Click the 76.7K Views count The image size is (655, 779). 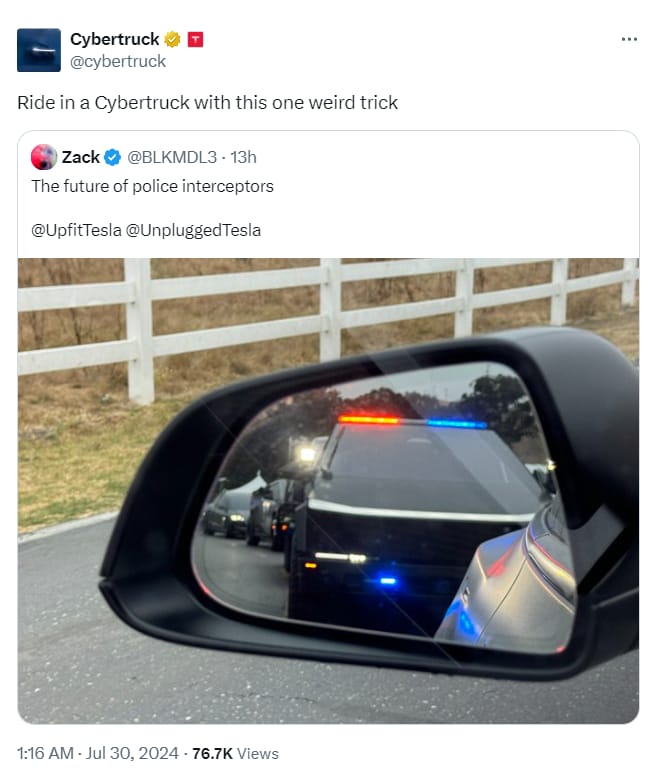[235, 753]
